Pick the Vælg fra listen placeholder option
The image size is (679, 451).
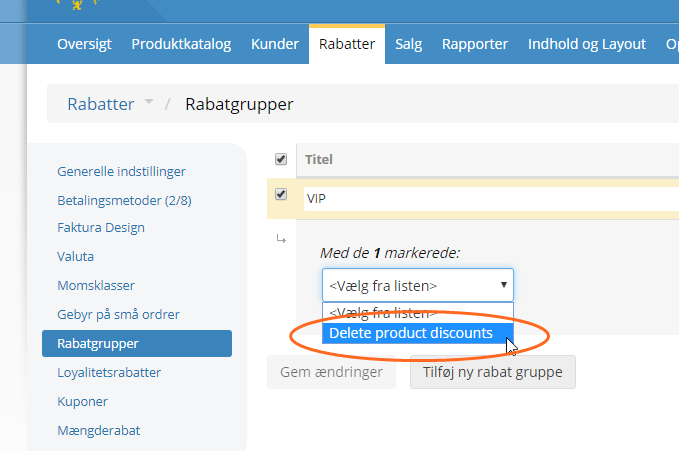(417, 313)
